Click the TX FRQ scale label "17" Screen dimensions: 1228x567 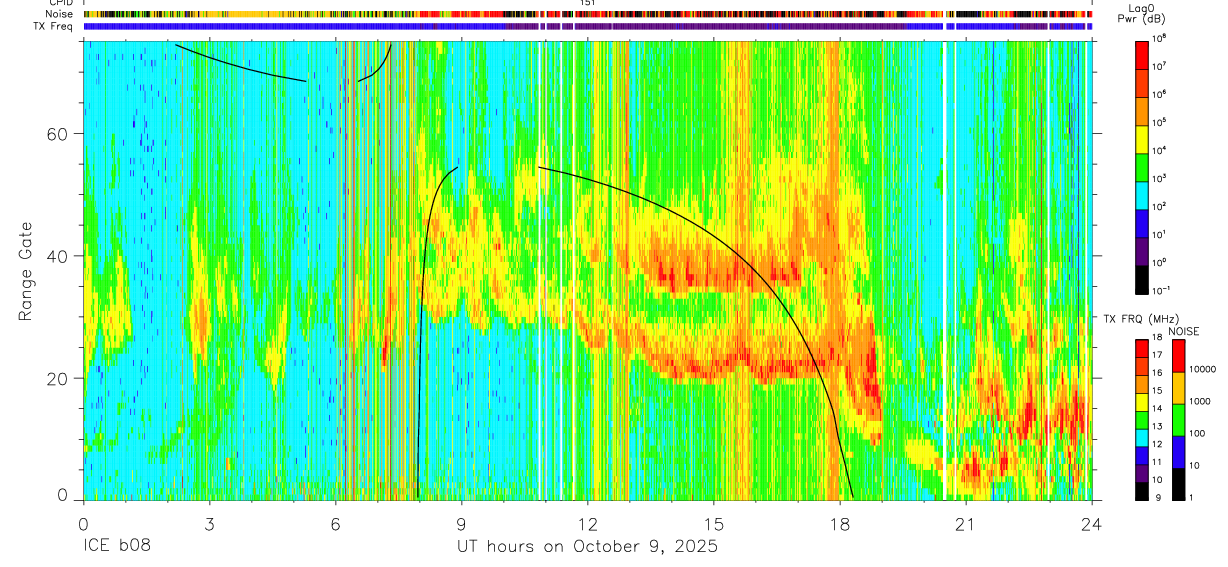pos(1159,355)
